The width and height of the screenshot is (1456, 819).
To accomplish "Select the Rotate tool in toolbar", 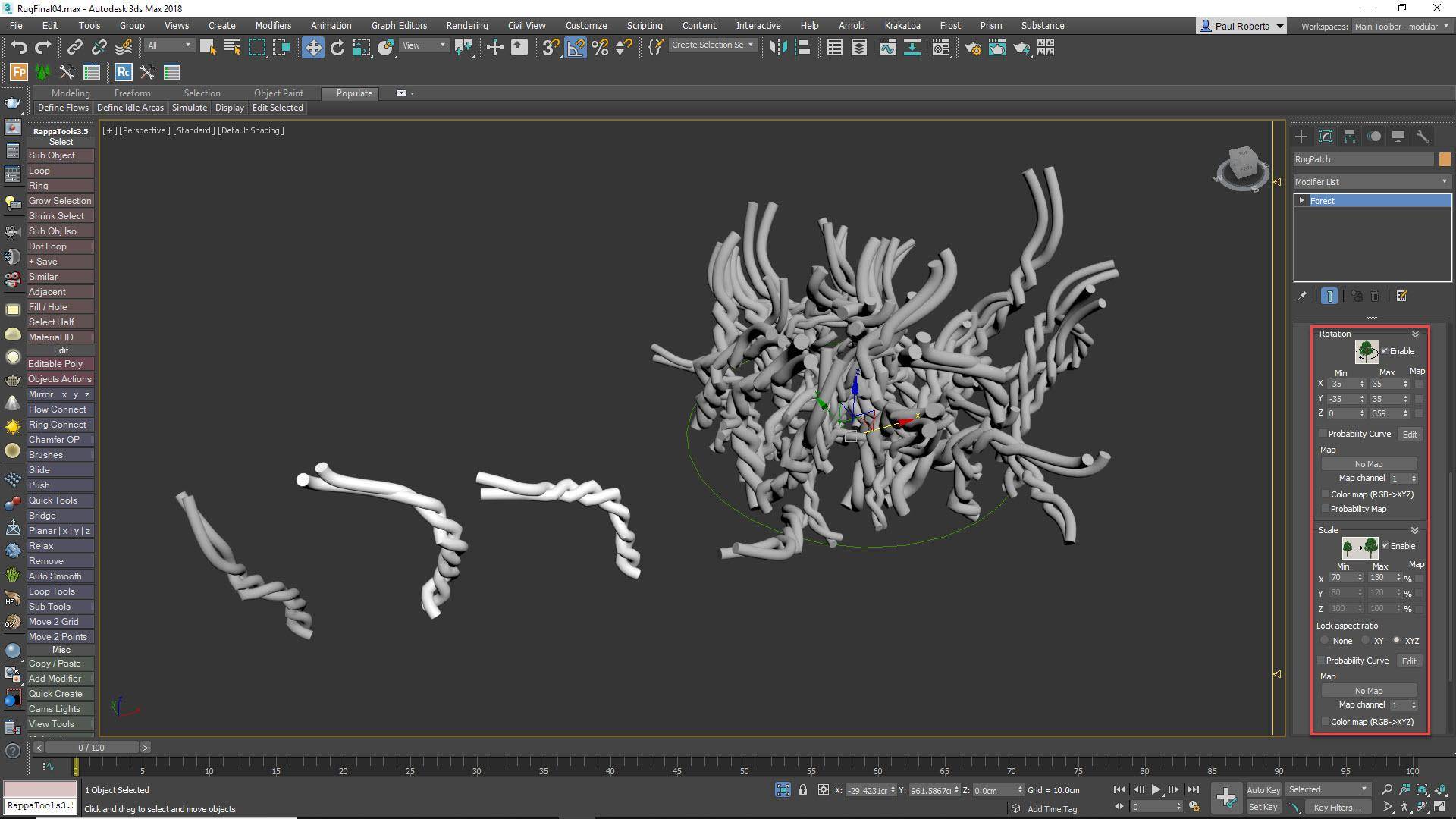I will tap(337, 48).
